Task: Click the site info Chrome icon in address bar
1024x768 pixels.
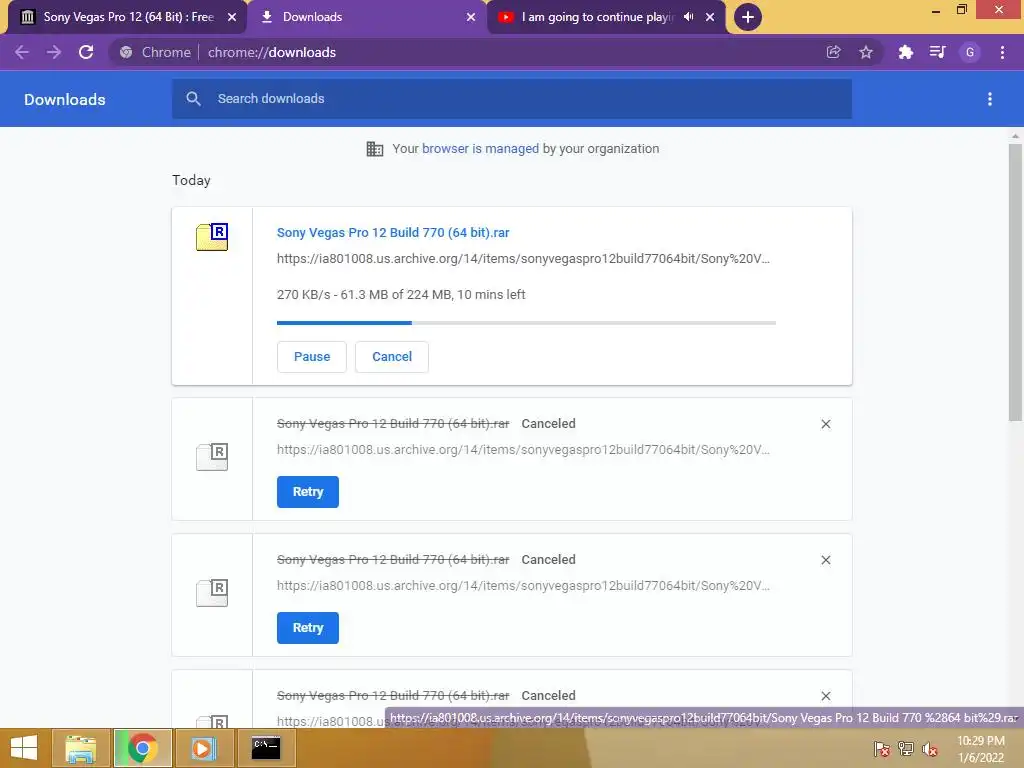Action: [x=126, y=52]
